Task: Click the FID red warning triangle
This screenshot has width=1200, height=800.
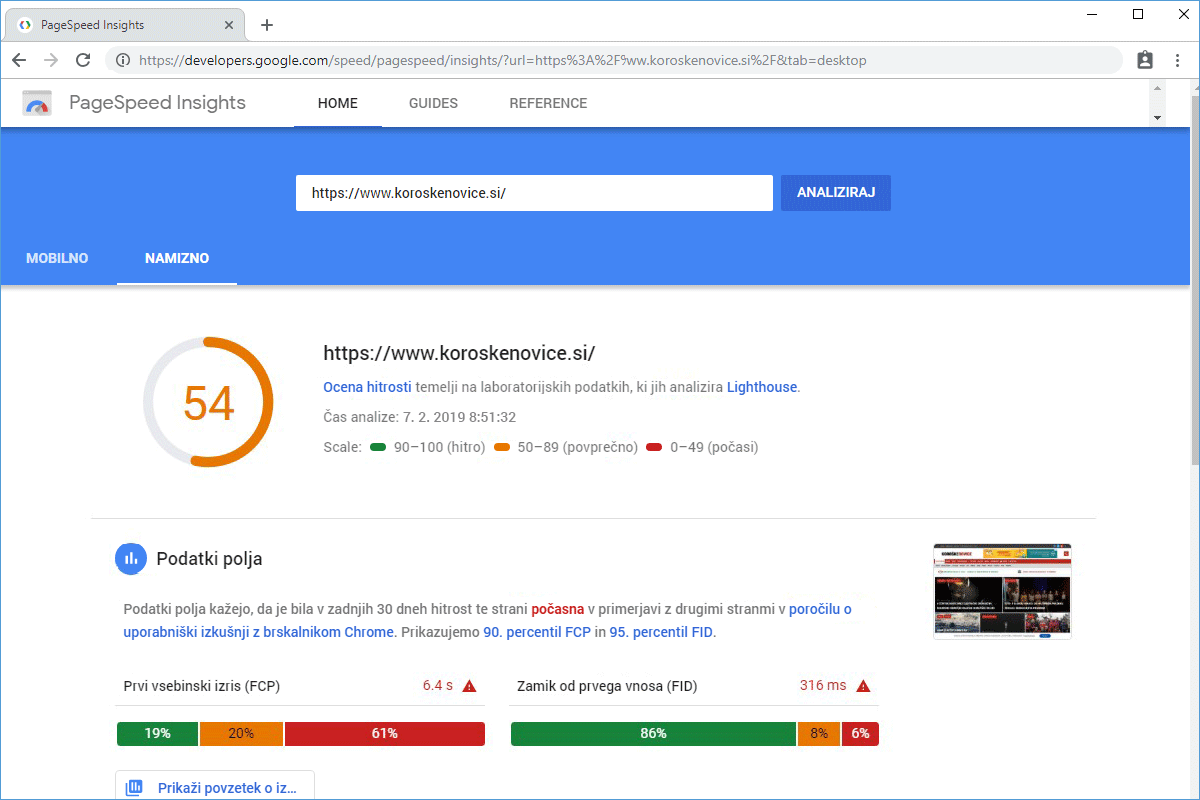Action: (x=864, y=686)
